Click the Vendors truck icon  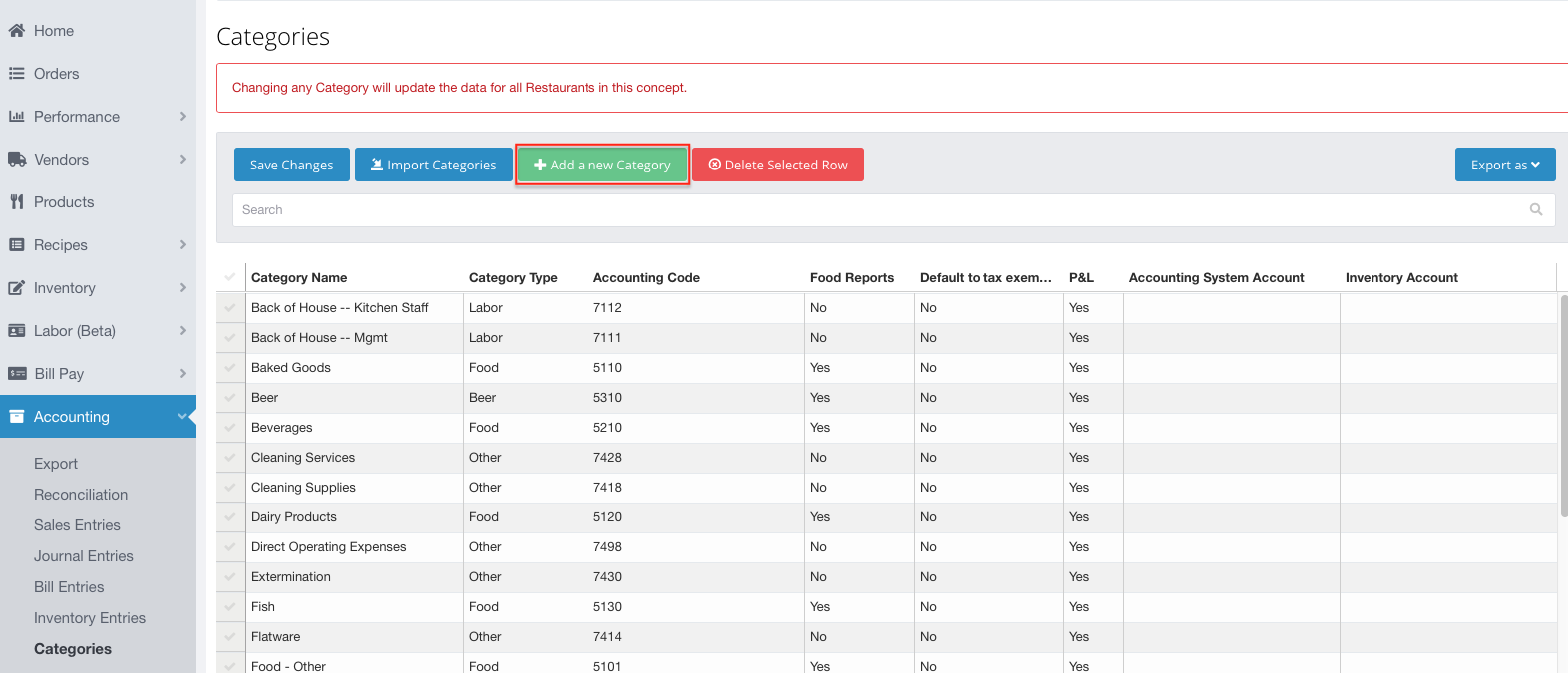pyautogui.click(x=17, y=160)
